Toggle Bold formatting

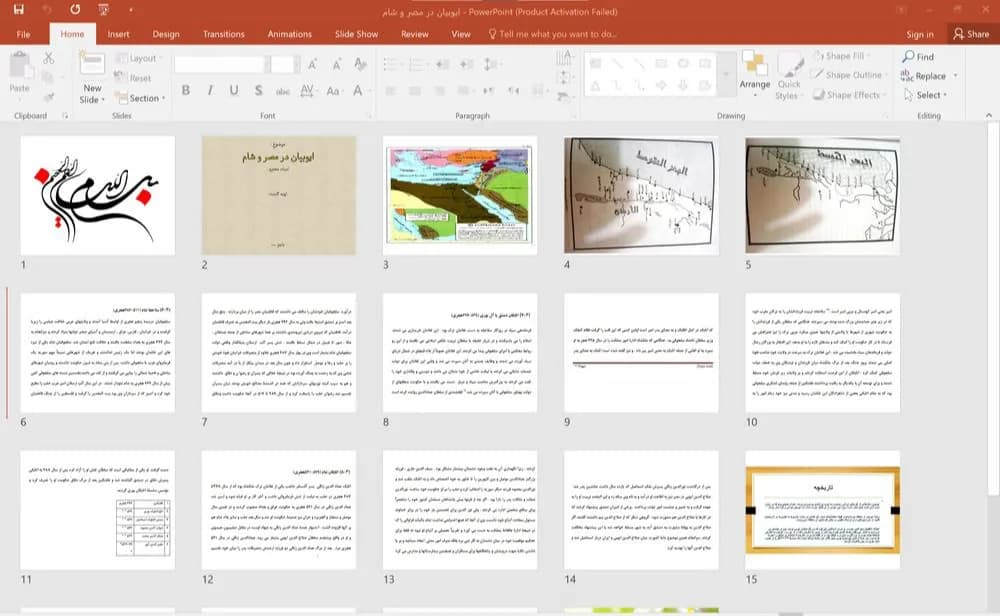click(x=186, y=91)
